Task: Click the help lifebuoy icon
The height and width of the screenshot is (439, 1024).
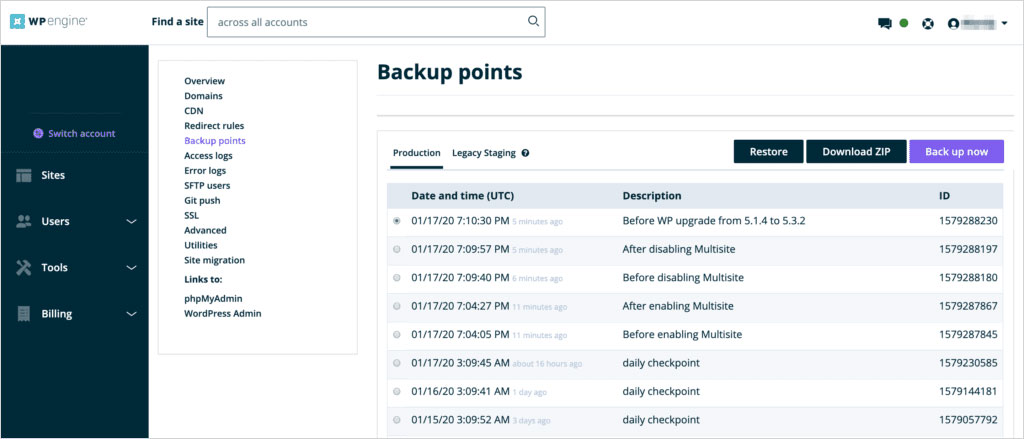Action: (x=929, y=23)
